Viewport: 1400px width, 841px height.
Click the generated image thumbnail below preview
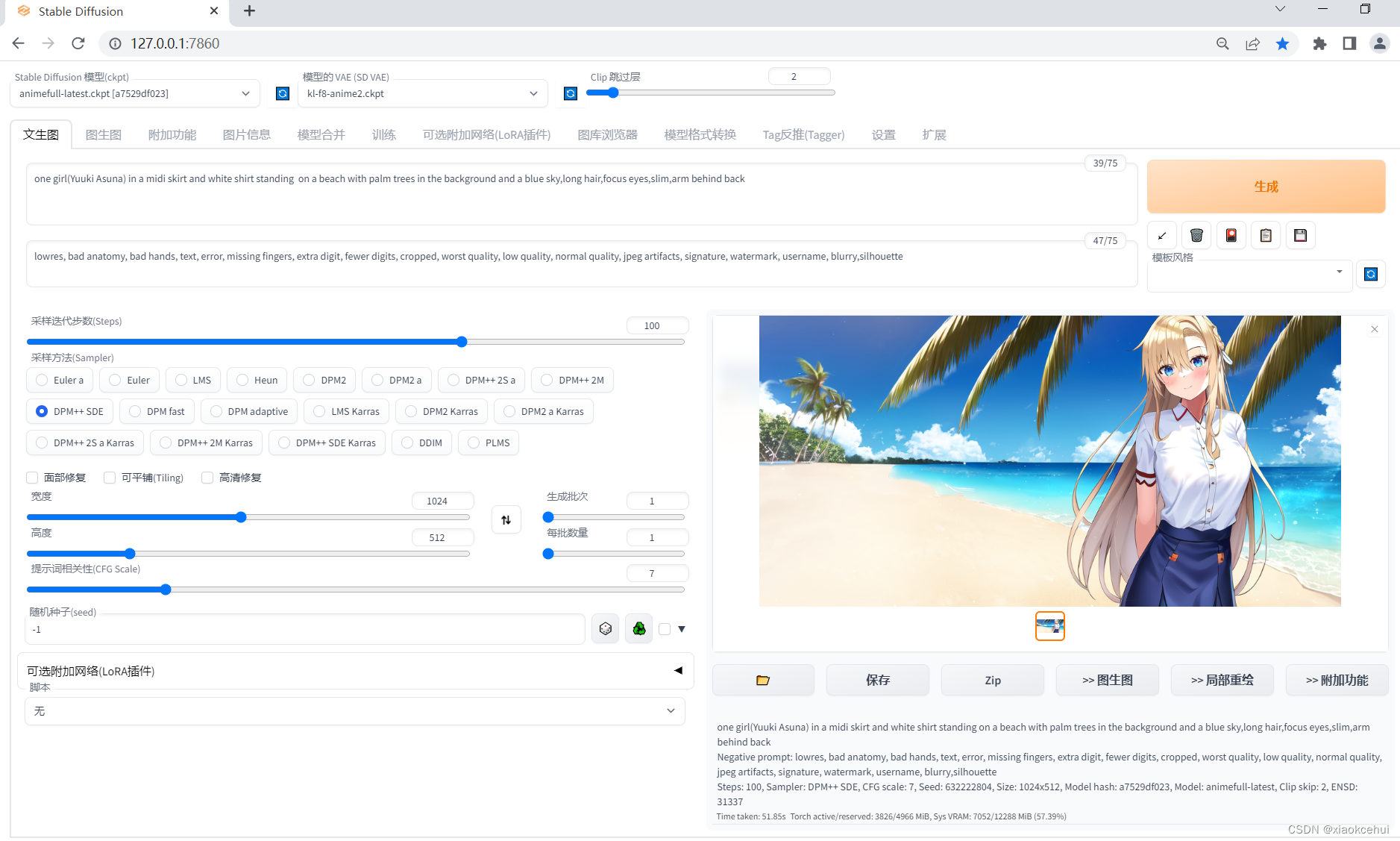click(1050, 626)
